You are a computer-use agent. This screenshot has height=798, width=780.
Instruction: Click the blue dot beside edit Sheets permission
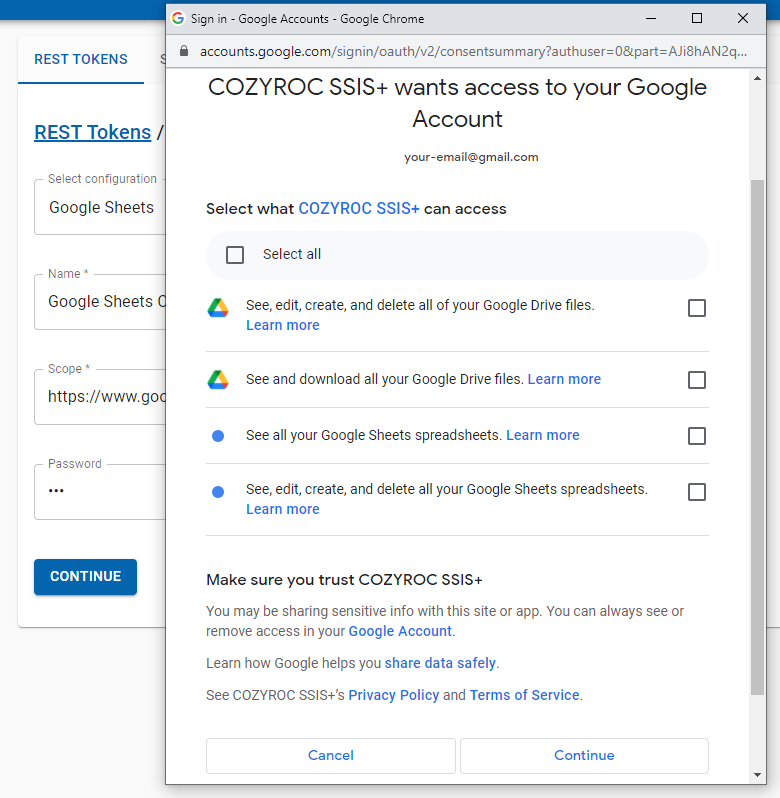tap(218, 492)
